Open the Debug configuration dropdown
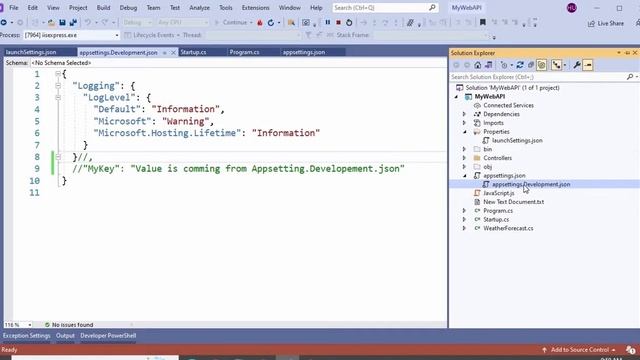 point(138,22)
